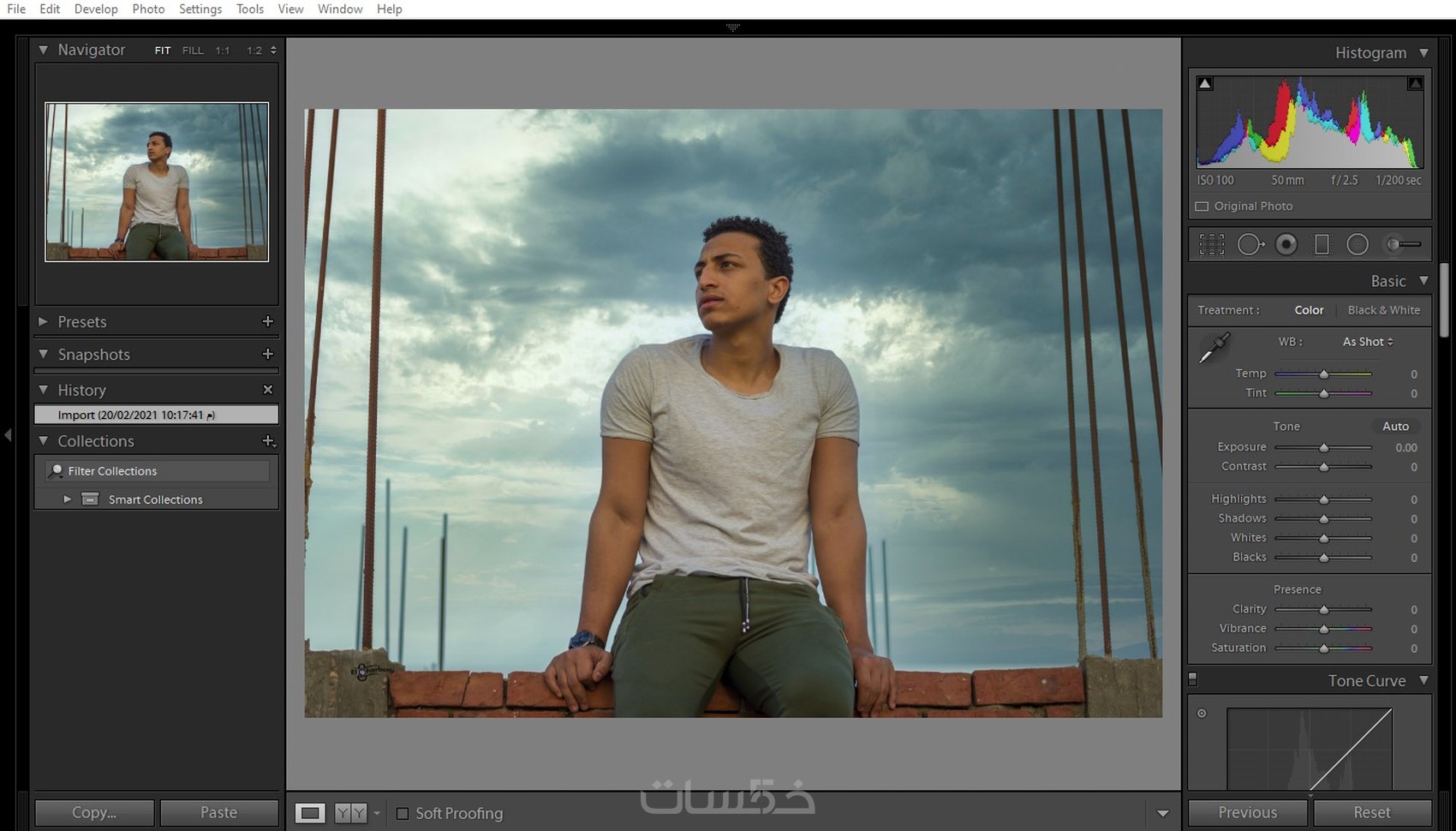Screen dimensions: 1456x831
Task: Toggle the Tone Curve panel switch
Action: (x=1192, y=680)
